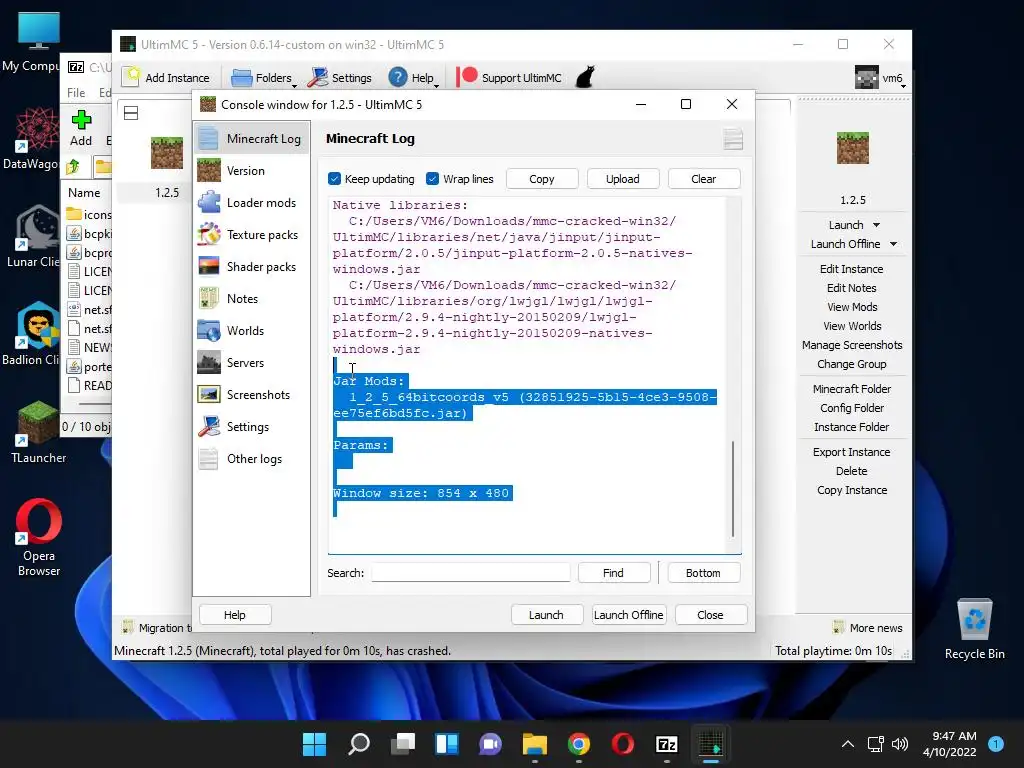Viewport: 1024px width, 768px height.
Task: Toggle Wrap lines checkbox
Action: coord(432,179)
